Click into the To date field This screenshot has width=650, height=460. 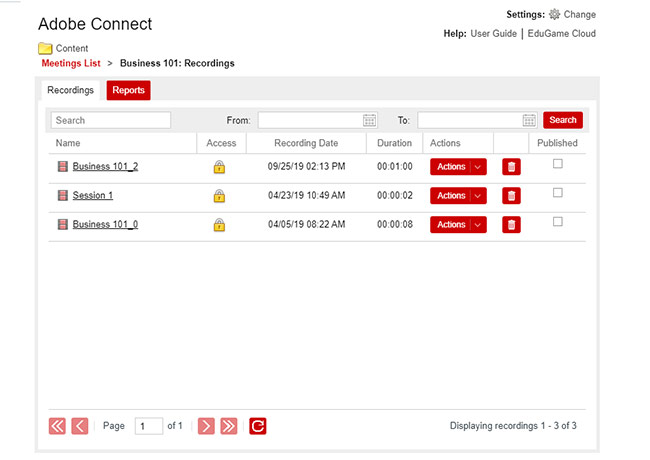click(x=478, y=120)
